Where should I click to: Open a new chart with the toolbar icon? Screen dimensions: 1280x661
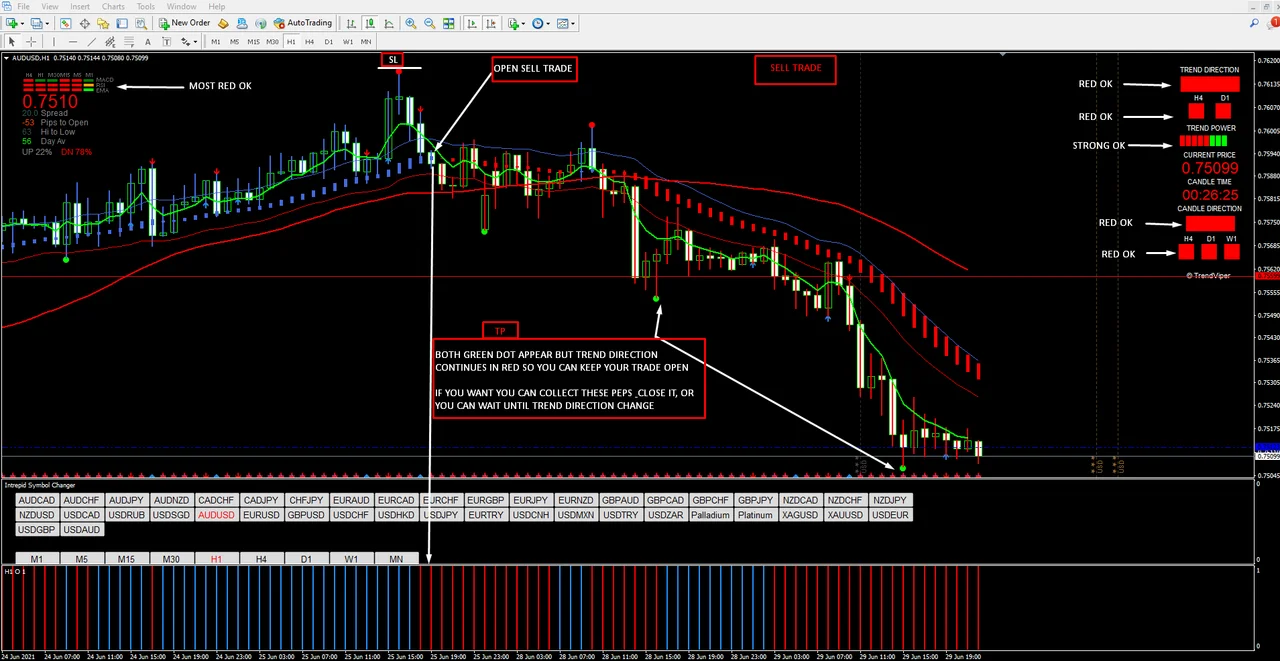tap(10, 23)
